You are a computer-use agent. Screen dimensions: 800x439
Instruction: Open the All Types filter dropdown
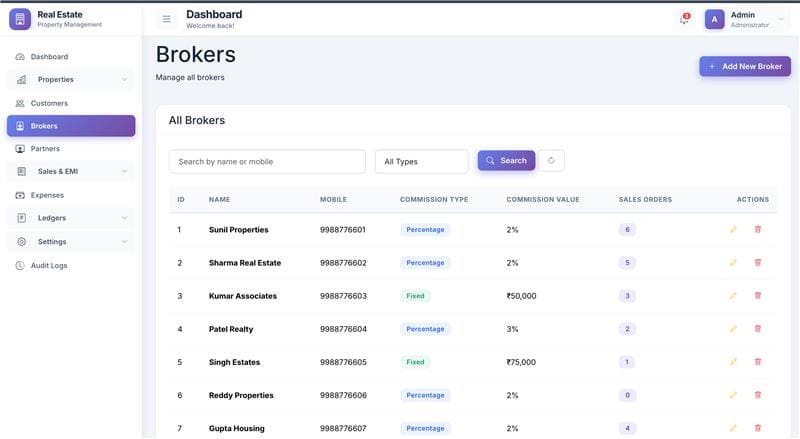tap(421, 161)
